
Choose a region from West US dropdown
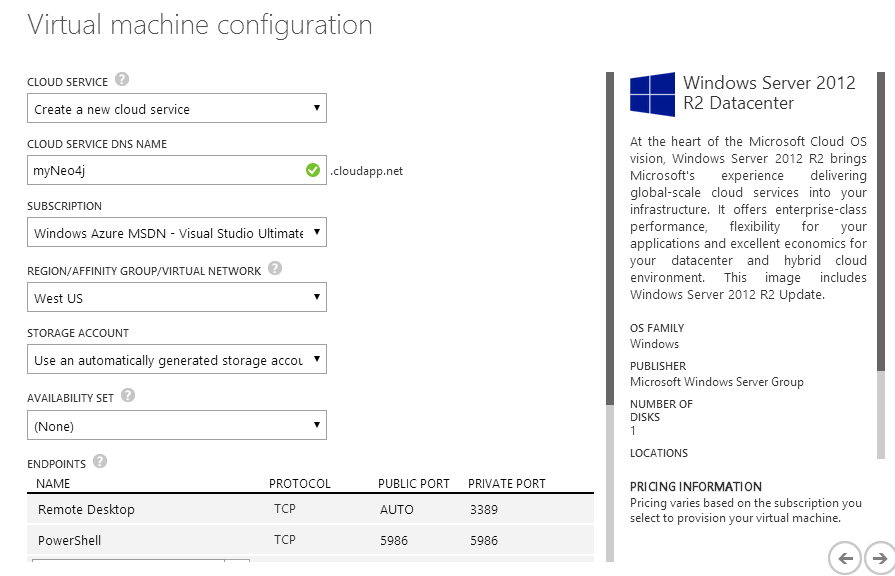click(x=177, y=297)
